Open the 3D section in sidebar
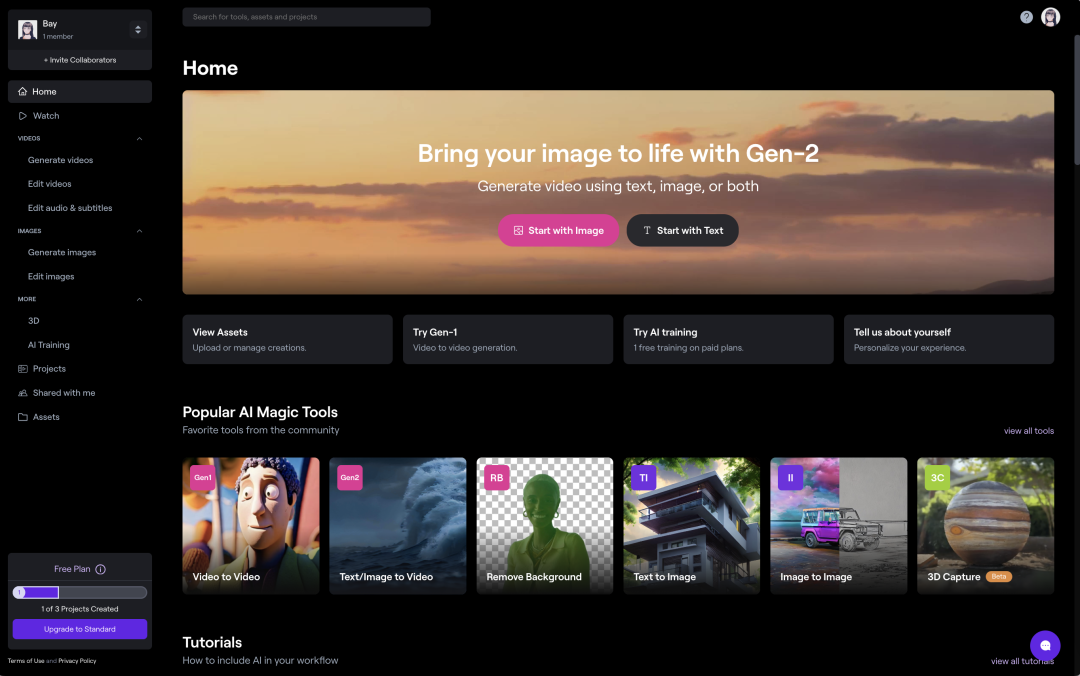This screenshot has width=1080, height=676. [34, 321]
